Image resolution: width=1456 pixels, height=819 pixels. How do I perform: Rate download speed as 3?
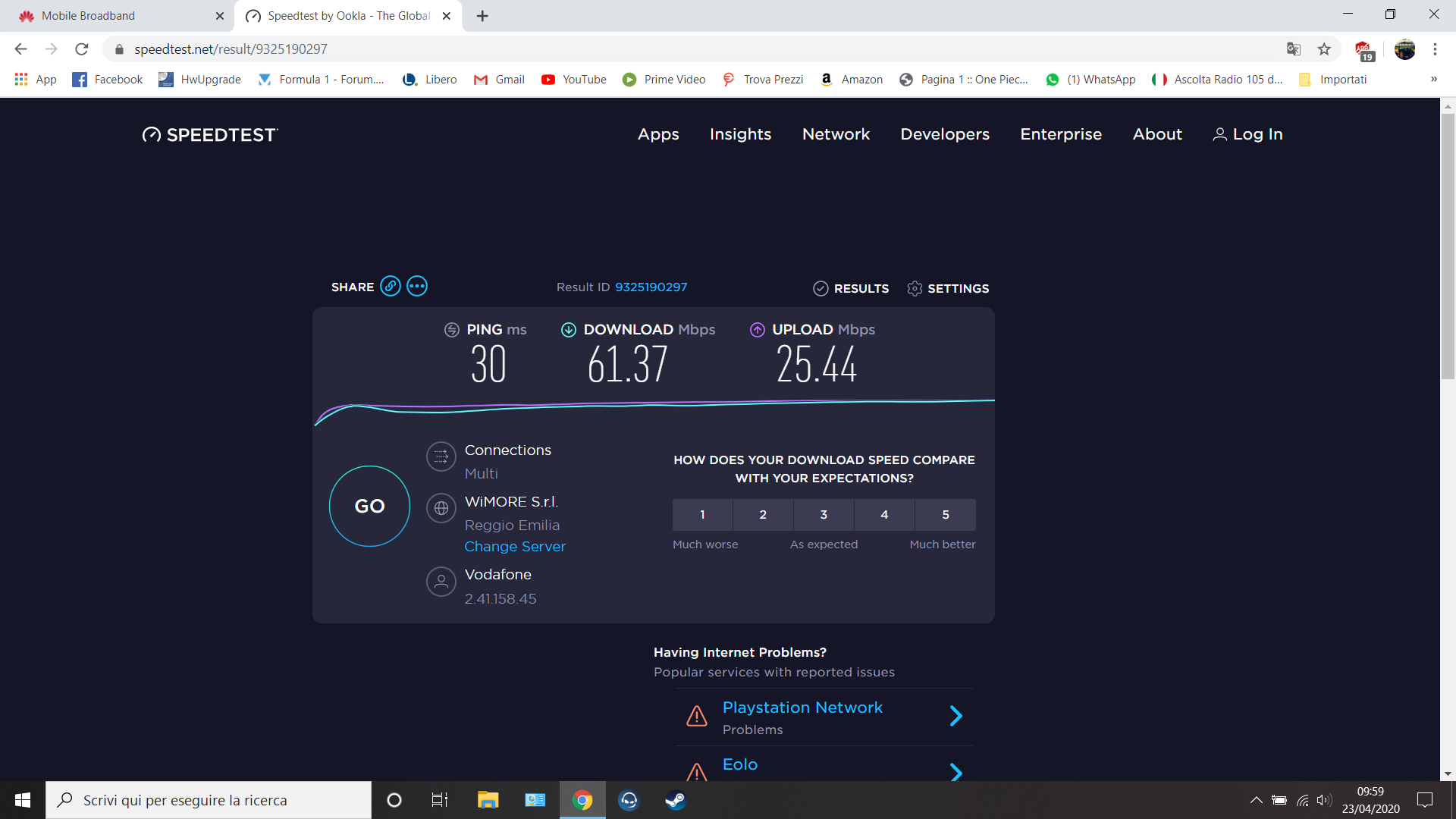tap(824, 515)
